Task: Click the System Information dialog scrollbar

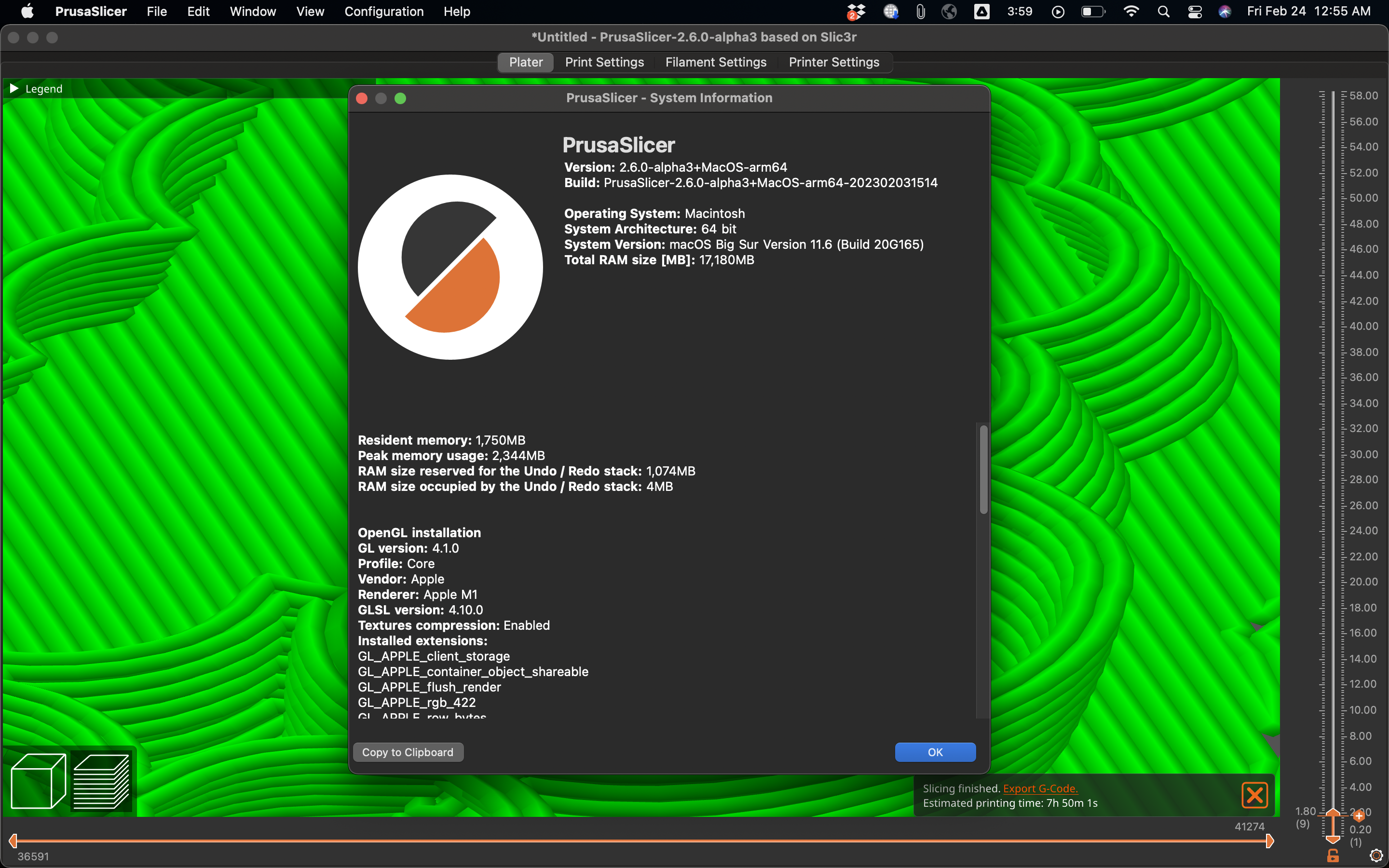Action: pyautogui.click(x=984, y=470)
